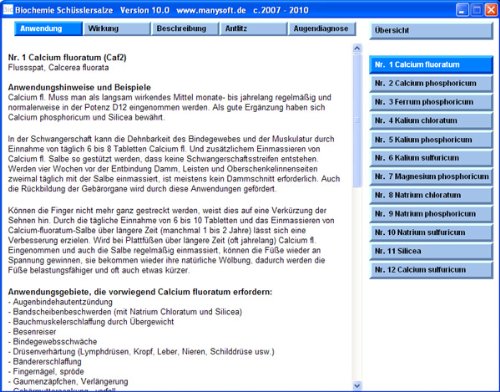500x392 pixels.
Task: Click the scrollbar down arrow
Action: click(x=357, y=386)
